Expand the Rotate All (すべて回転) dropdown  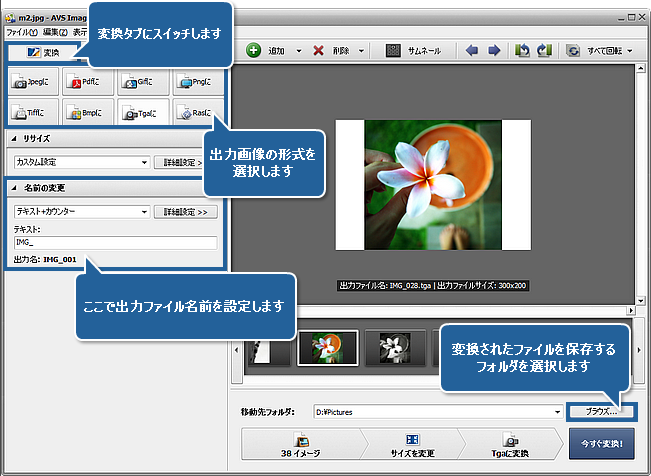pyautogui.click(x=630, y=50)
